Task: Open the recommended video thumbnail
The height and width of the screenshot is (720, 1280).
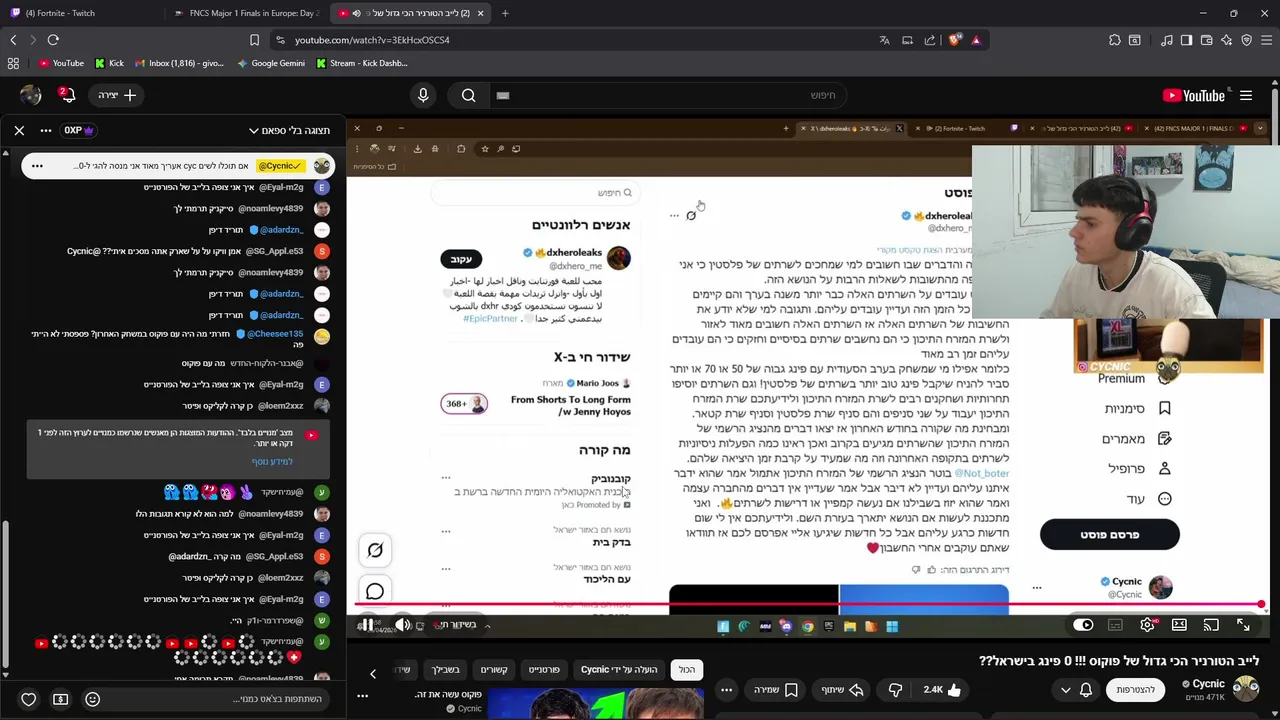Action: [595, 703]
